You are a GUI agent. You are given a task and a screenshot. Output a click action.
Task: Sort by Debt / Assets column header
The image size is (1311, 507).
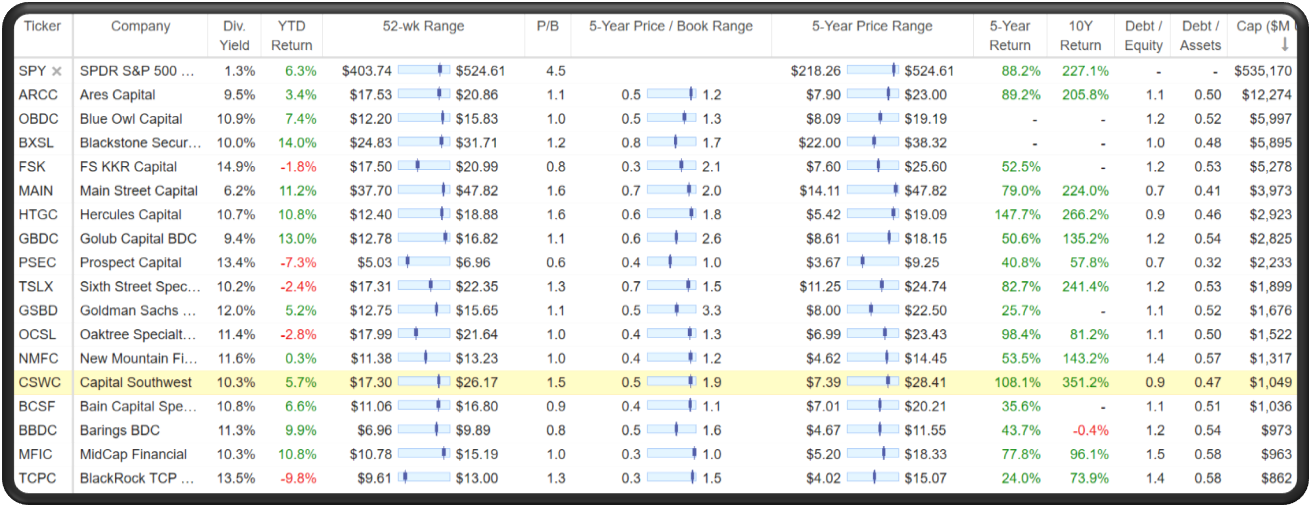(1201, 35)
